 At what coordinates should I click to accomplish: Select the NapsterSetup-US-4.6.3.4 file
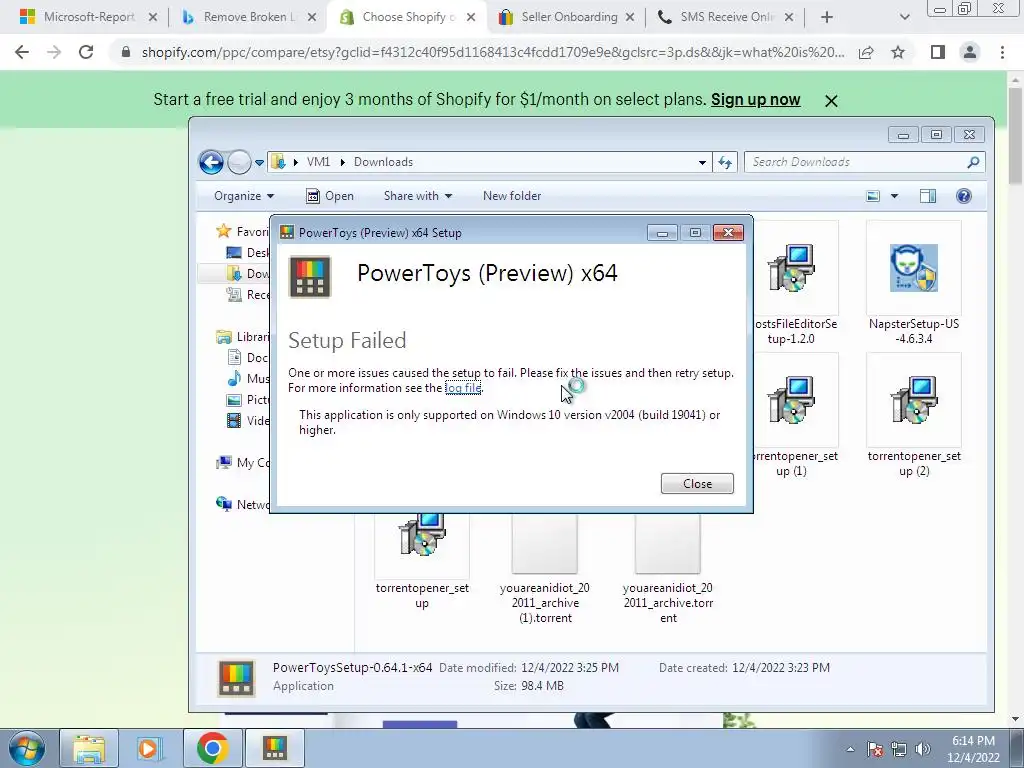click(x=914, y=284)
